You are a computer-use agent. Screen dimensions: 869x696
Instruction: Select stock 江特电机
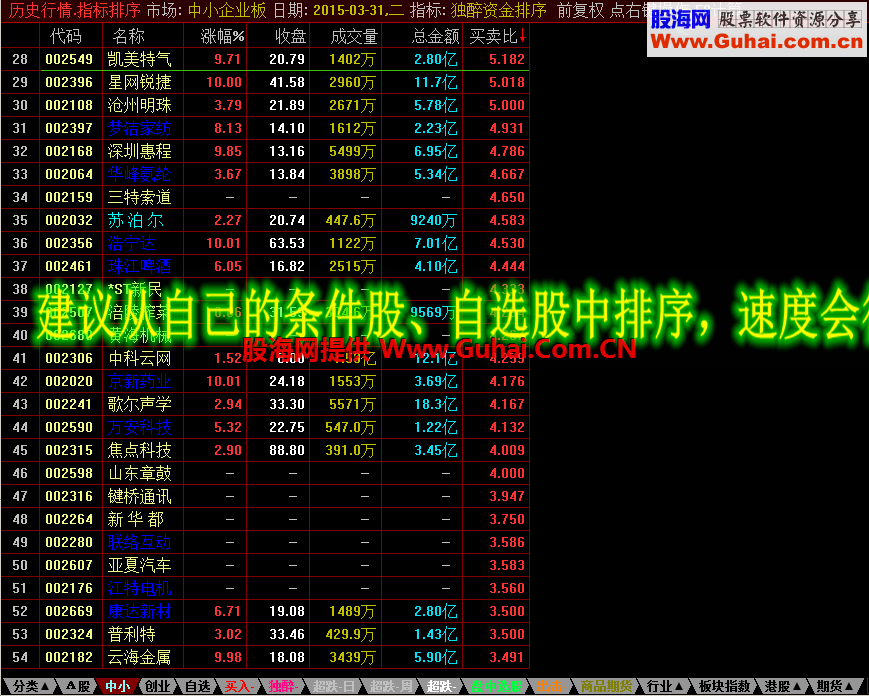140,588
